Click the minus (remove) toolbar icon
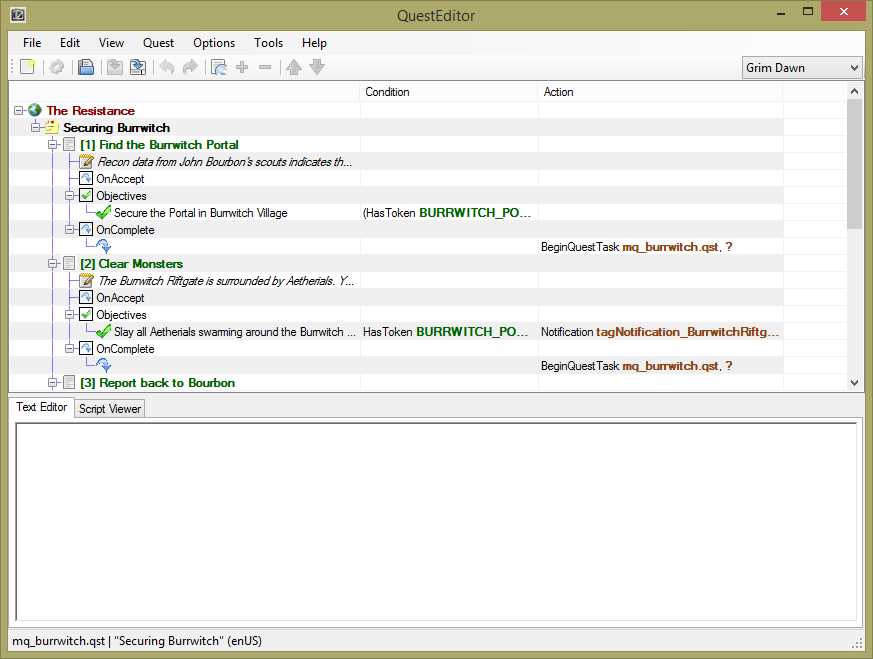 click(265, 68)
